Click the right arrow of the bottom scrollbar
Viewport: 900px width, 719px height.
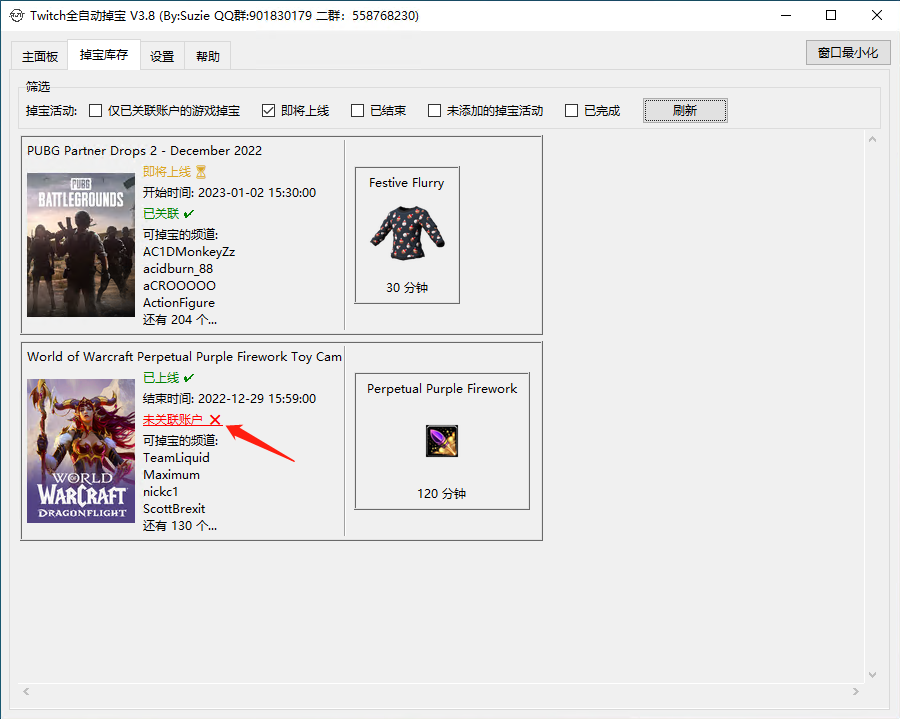coord(855,691)
